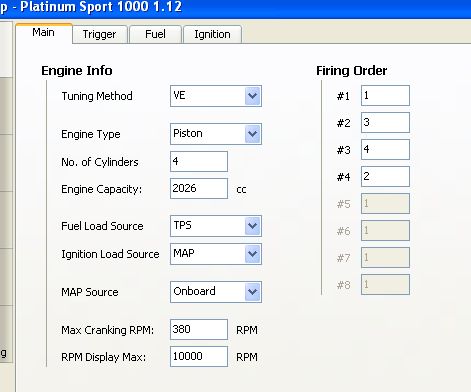
Task: Click the Engine Type label
Action: tap(91, 134)
